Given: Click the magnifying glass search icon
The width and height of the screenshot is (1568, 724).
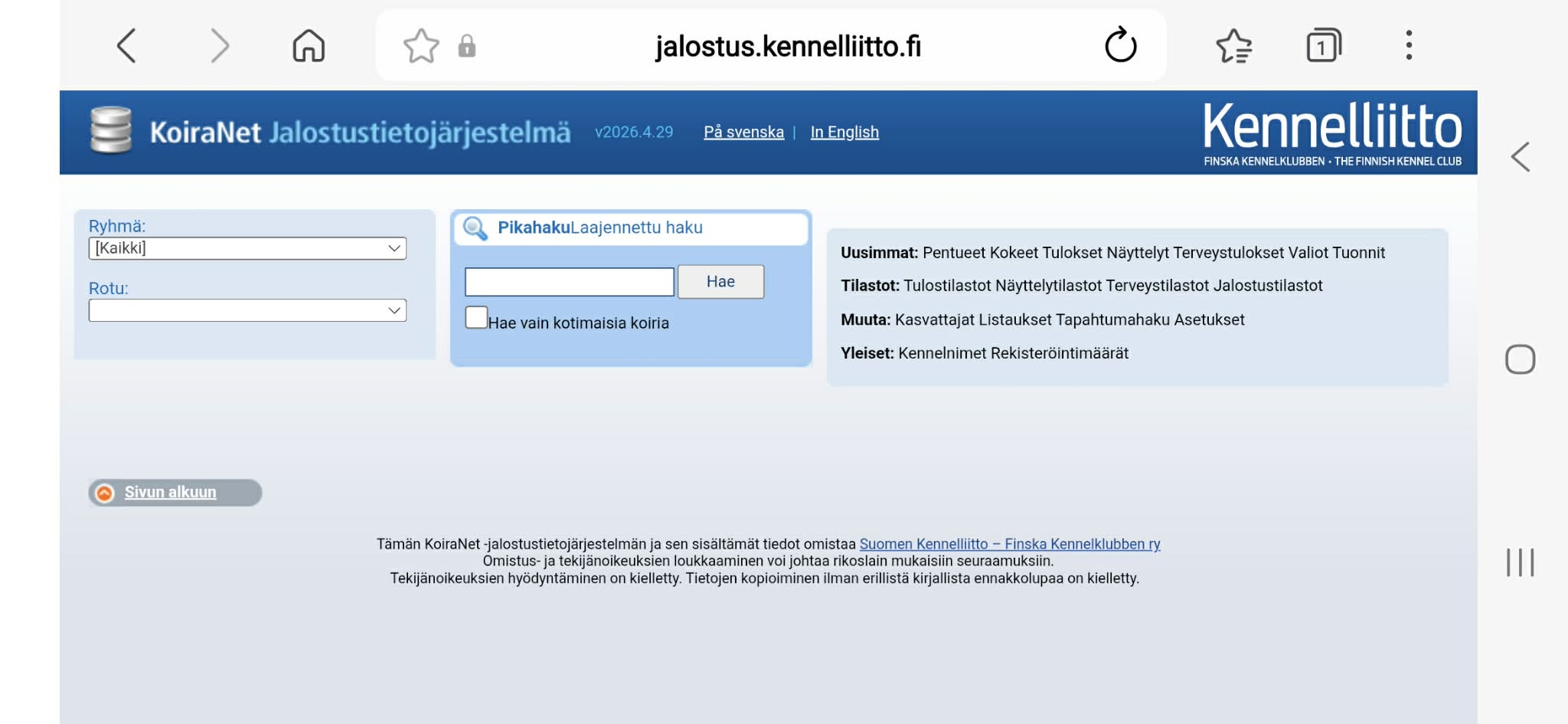Looking at the screenshot, I should pos(475,228).
